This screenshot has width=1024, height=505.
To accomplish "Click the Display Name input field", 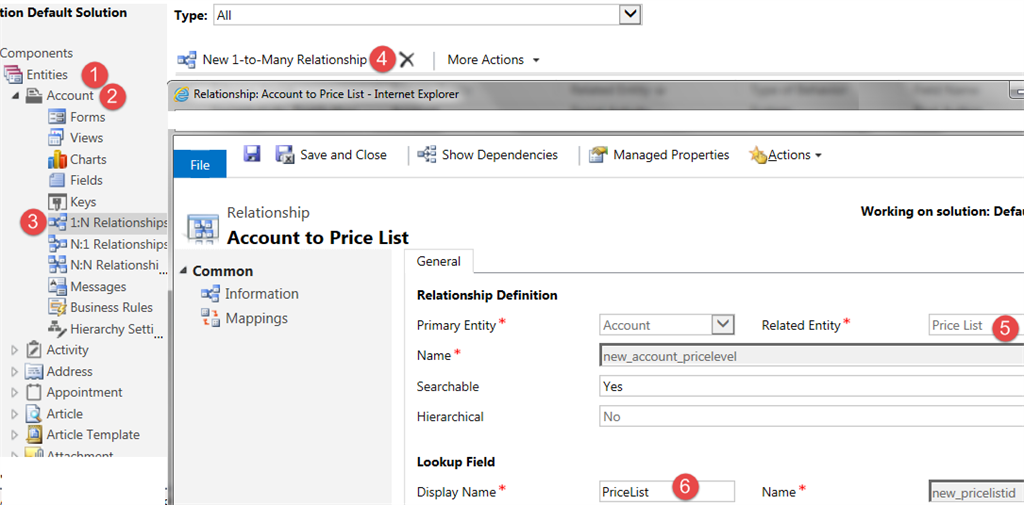I will (665, 491).
